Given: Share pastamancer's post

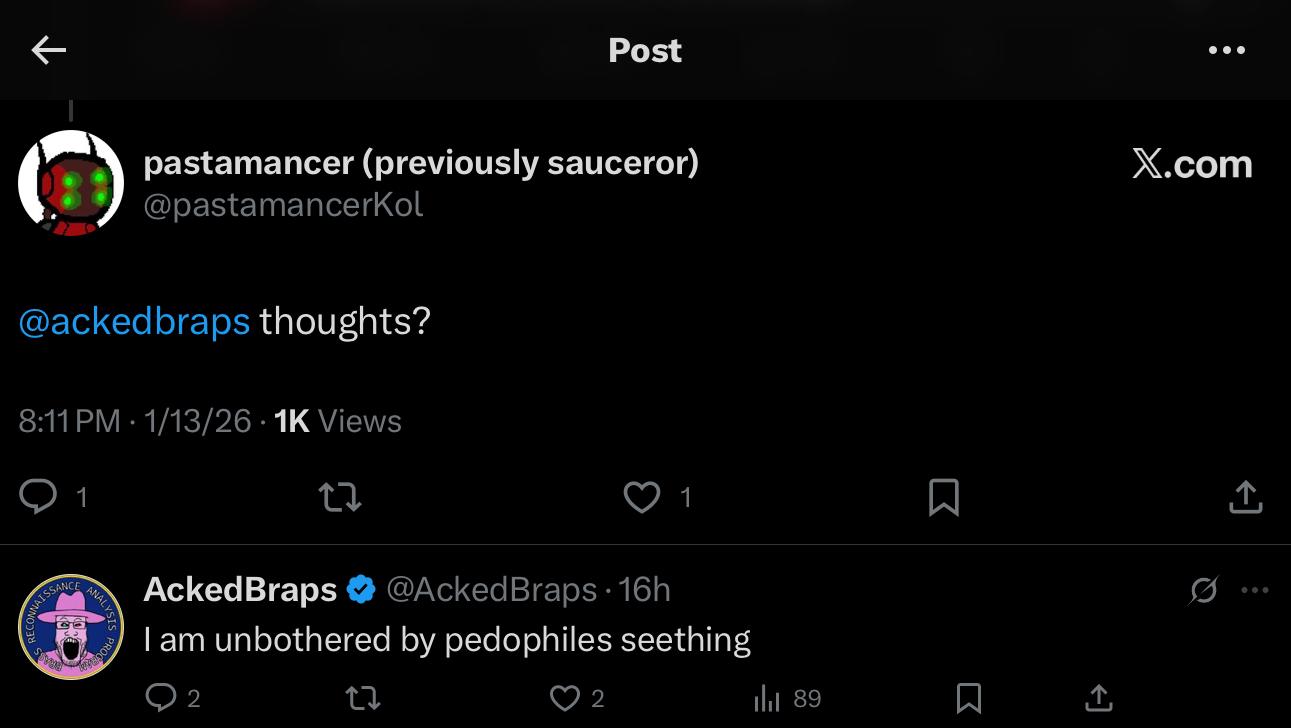Looking at the screenshot, I should point(1245,496).
